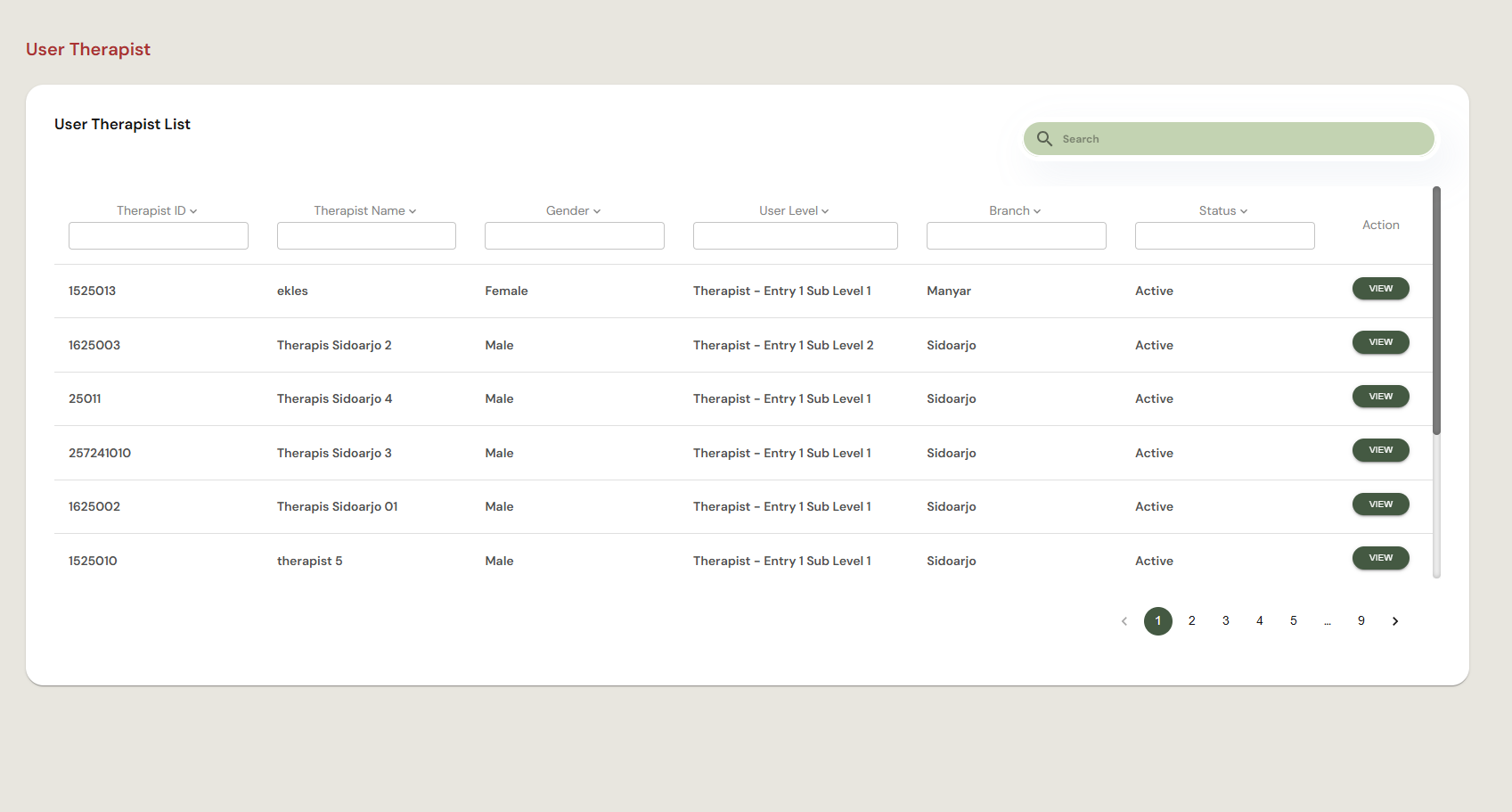The width and height of the screenshot is (1512, 812).
Task: View Therapis Sidoarjo 4 record
Action: [x=1381, y=397]
